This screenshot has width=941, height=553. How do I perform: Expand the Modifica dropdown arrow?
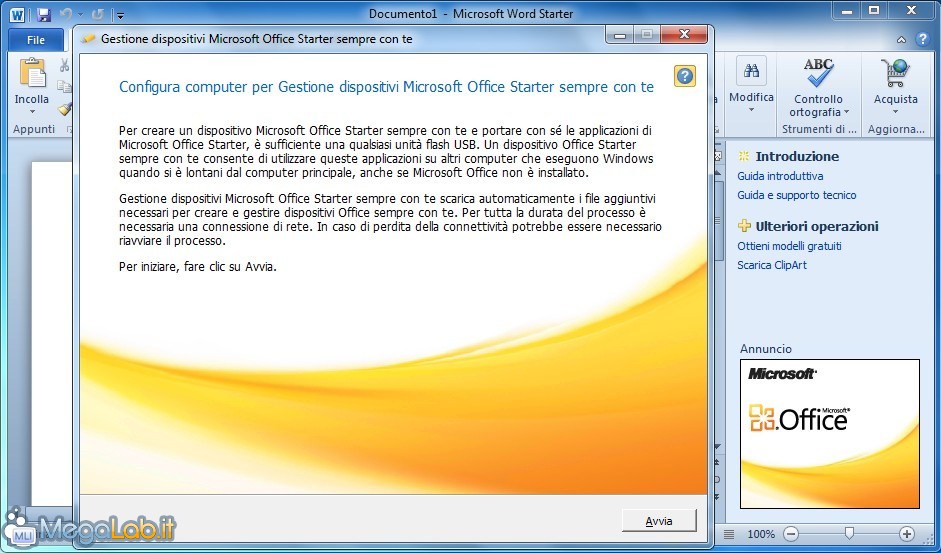tap(751, 110)
